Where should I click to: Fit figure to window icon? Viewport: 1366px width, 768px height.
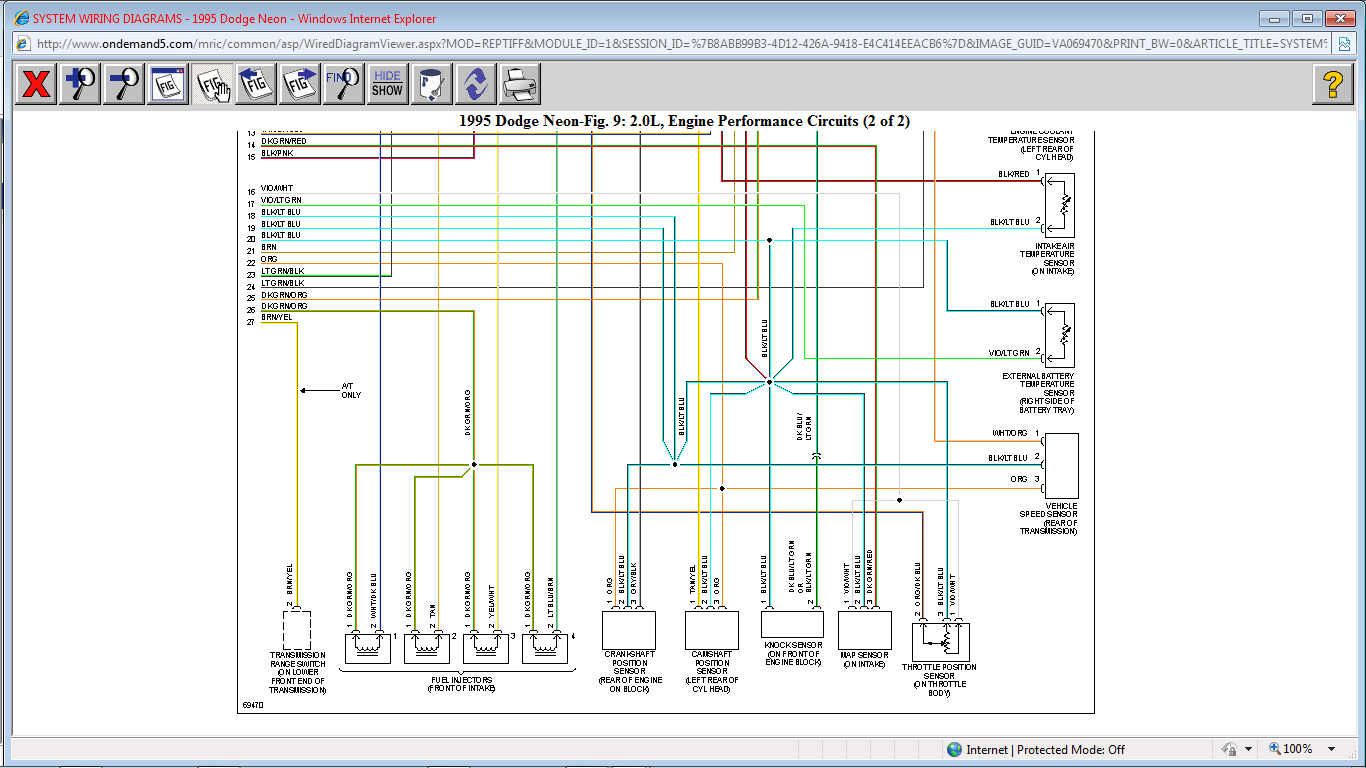pos(168,84)
